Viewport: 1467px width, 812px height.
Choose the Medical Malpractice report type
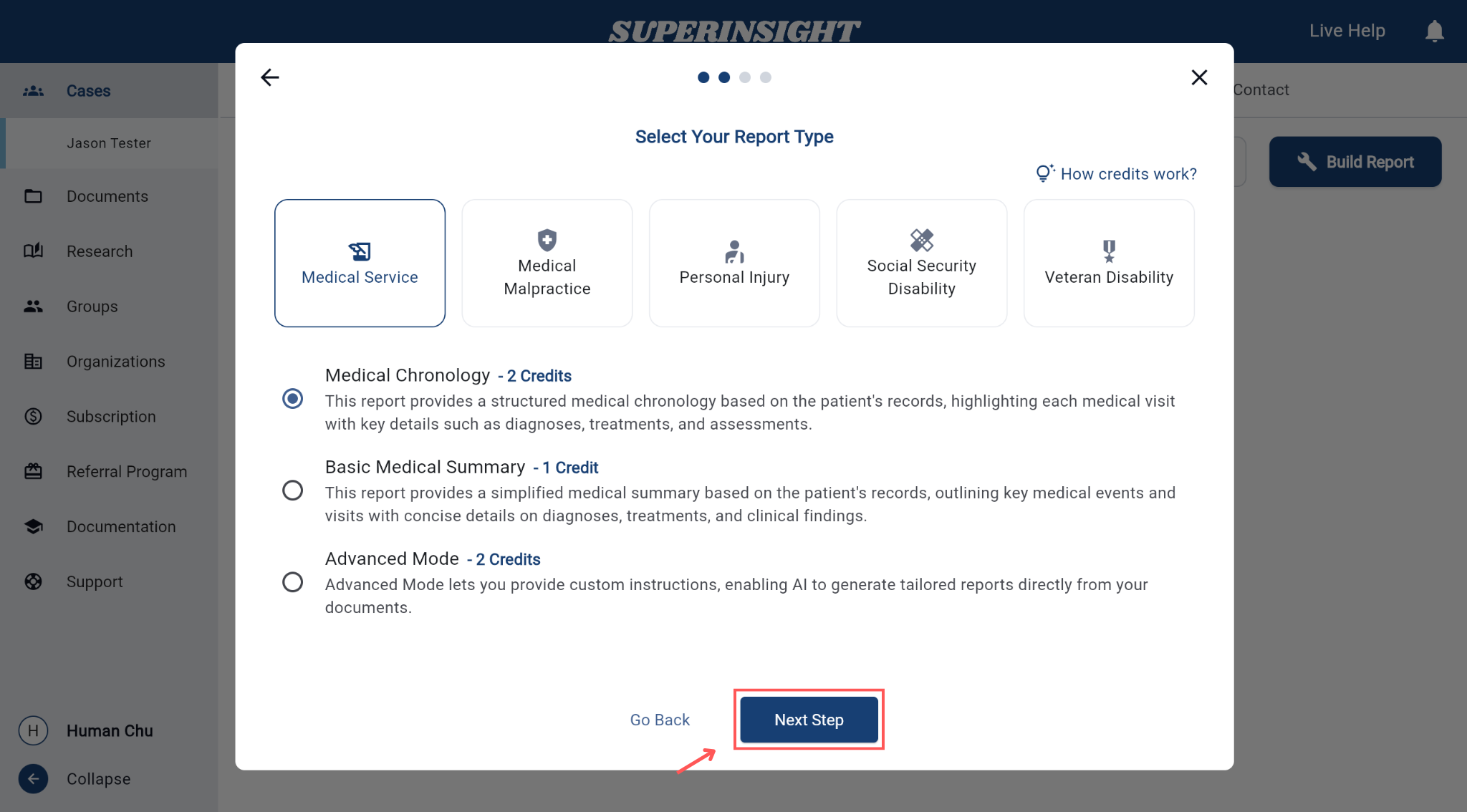(547, 263)
